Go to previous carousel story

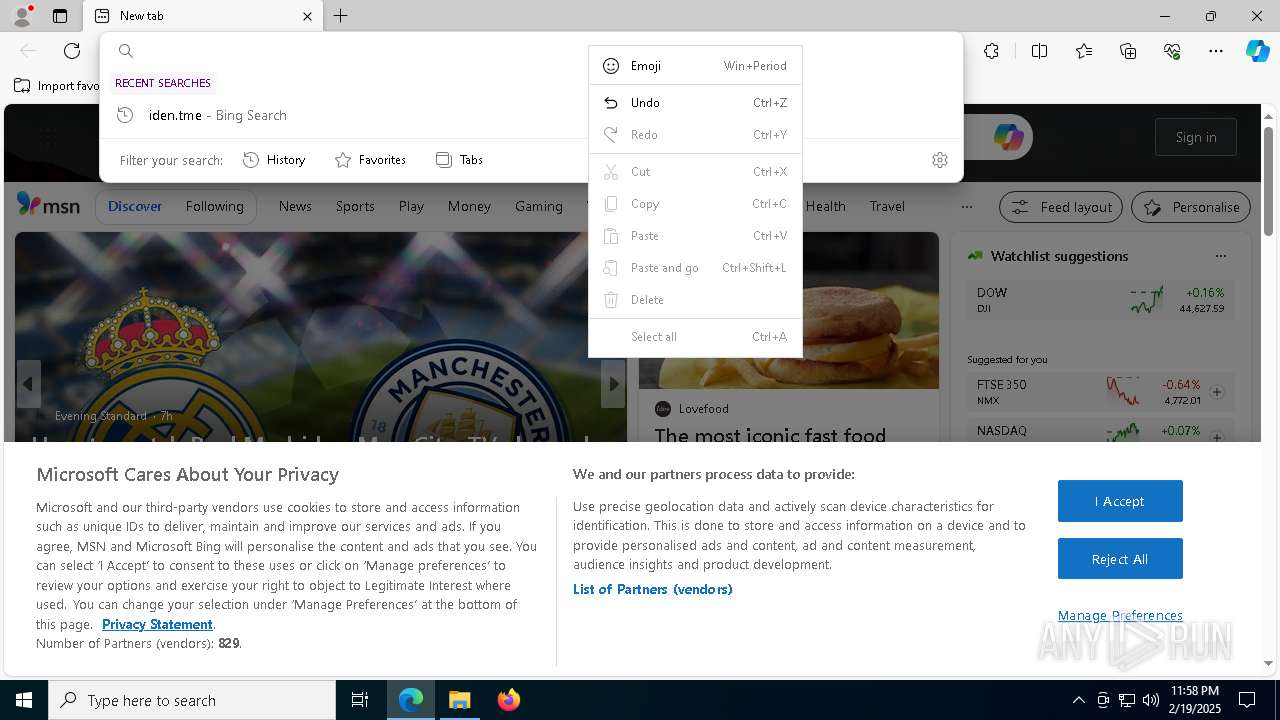[x=28, y=384]
